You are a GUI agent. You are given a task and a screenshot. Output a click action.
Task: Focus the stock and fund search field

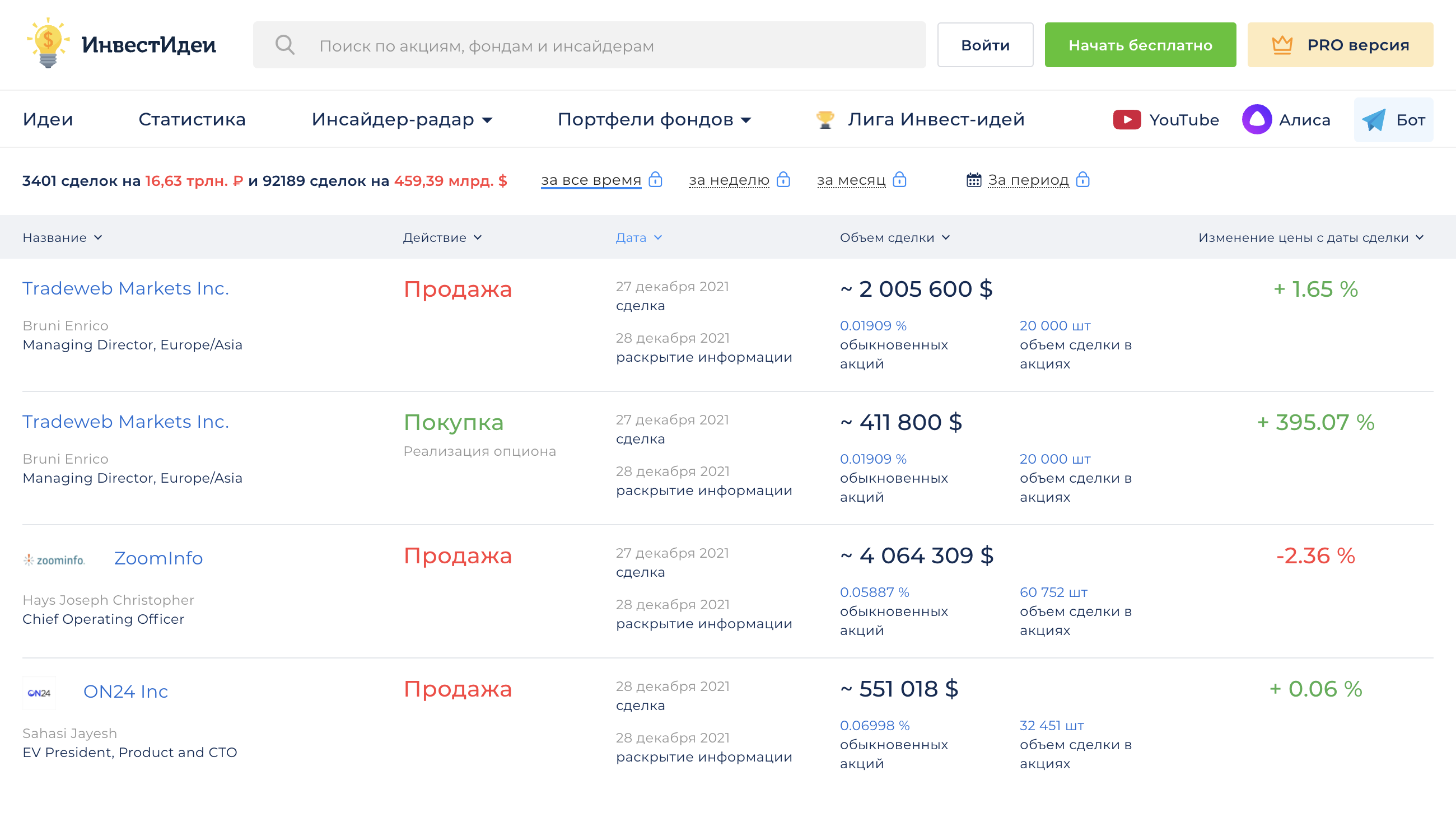(x=589, y=45)
